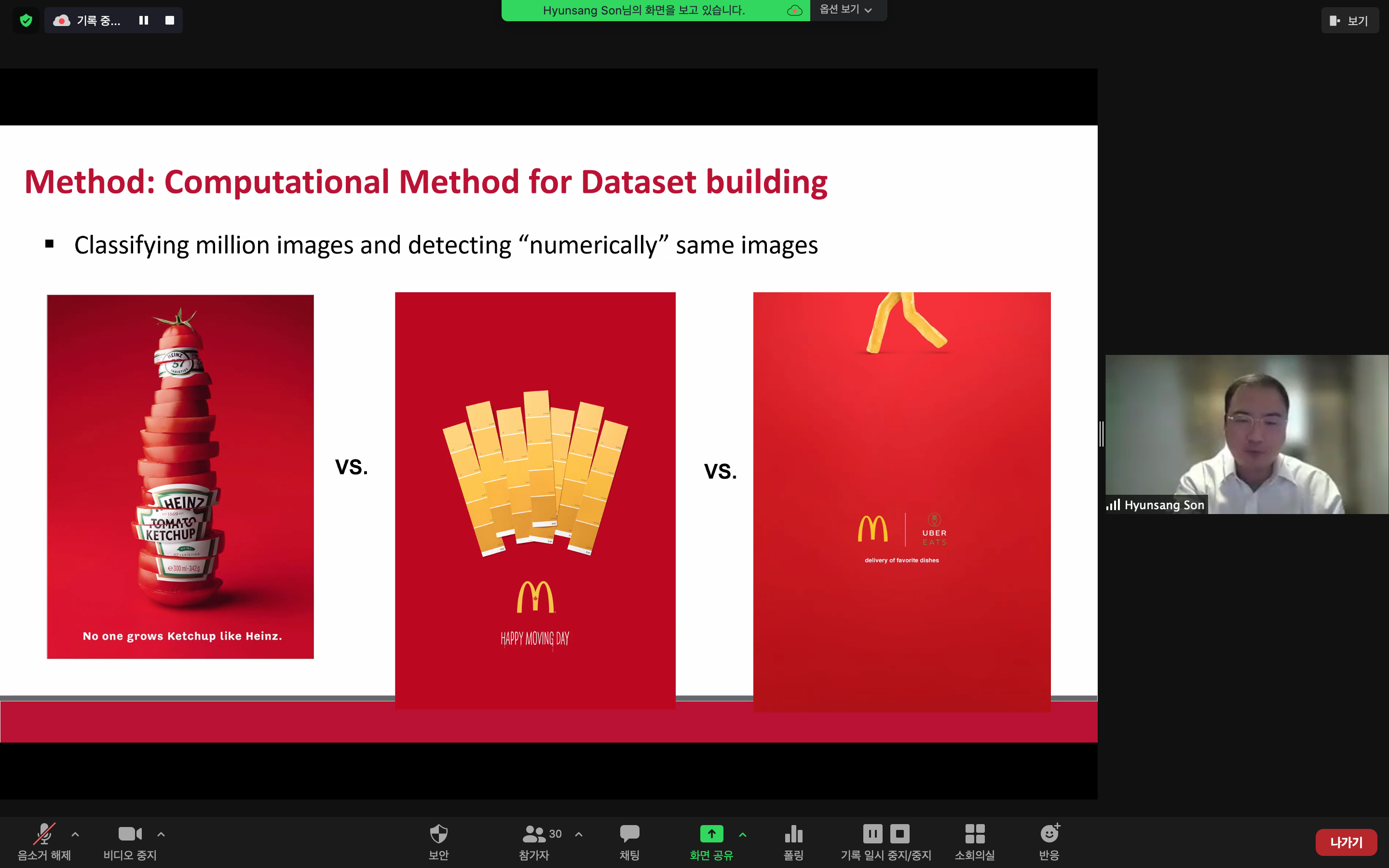
Task: Open the 보안 security shield
Action: click(x=438, y=841)
